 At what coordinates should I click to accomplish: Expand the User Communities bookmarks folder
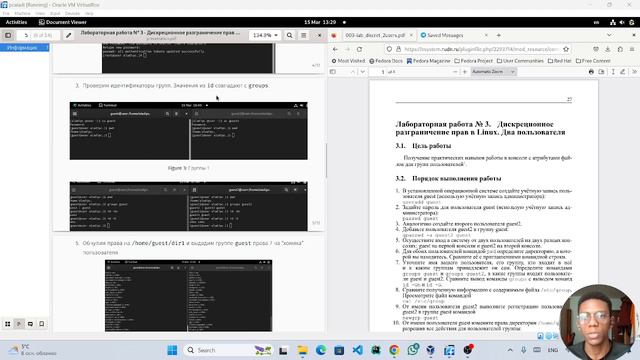[x=520, y=61]
